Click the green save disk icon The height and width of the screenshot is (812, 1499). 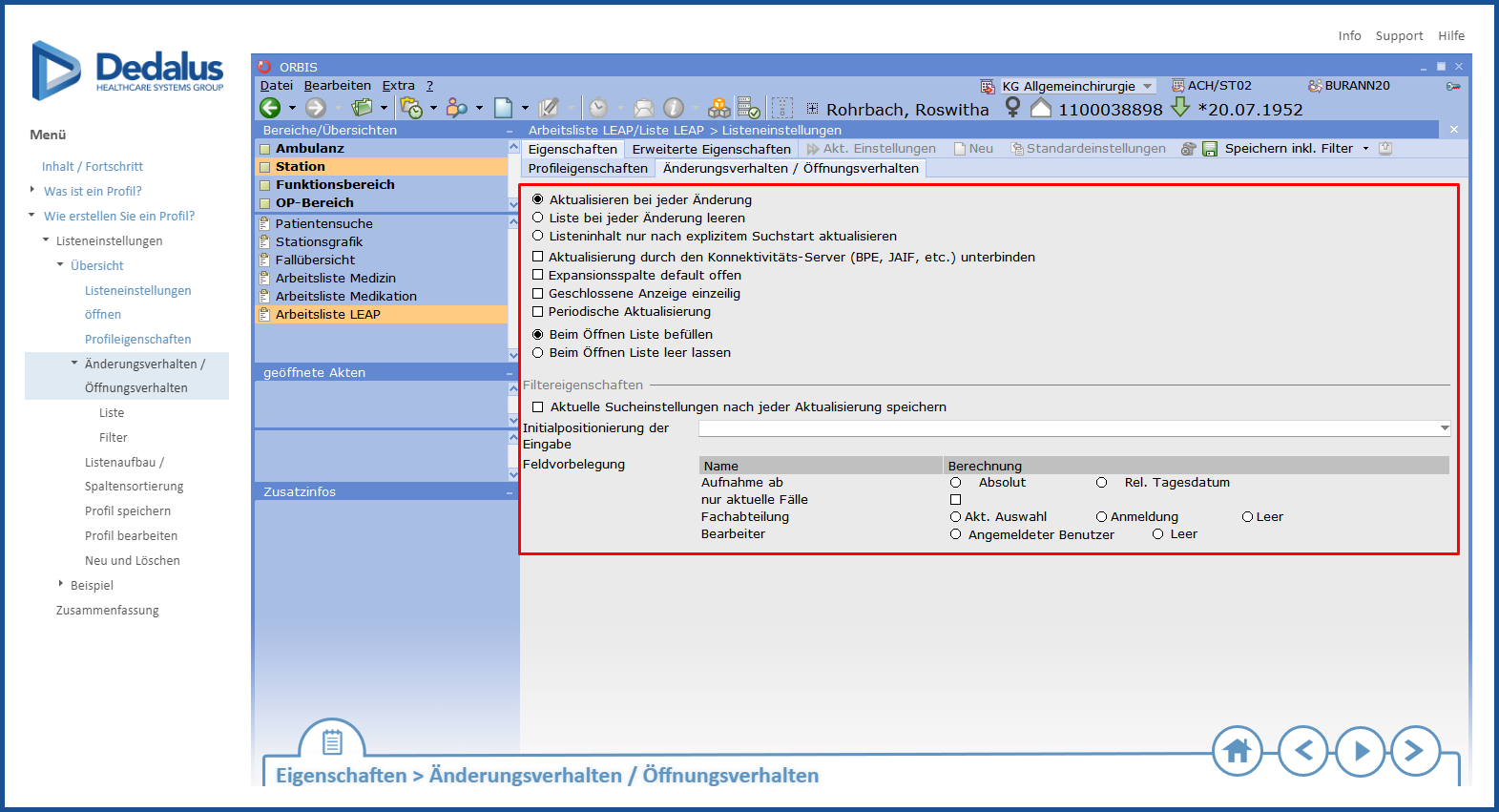click(1210, 149)
